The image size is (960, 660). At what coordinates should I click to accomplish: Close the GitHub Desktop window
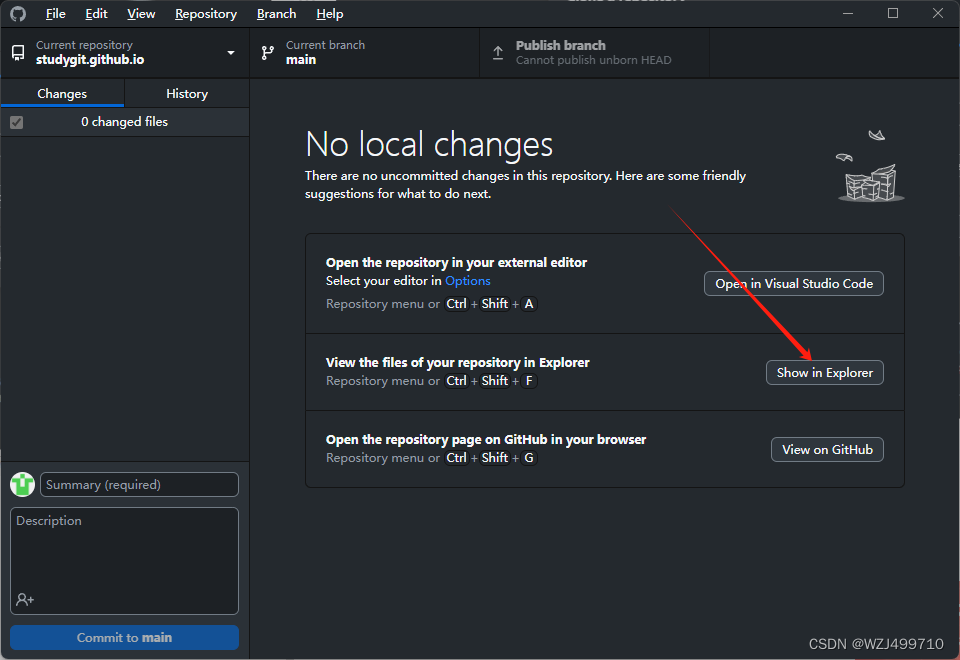tap(937, 13)
